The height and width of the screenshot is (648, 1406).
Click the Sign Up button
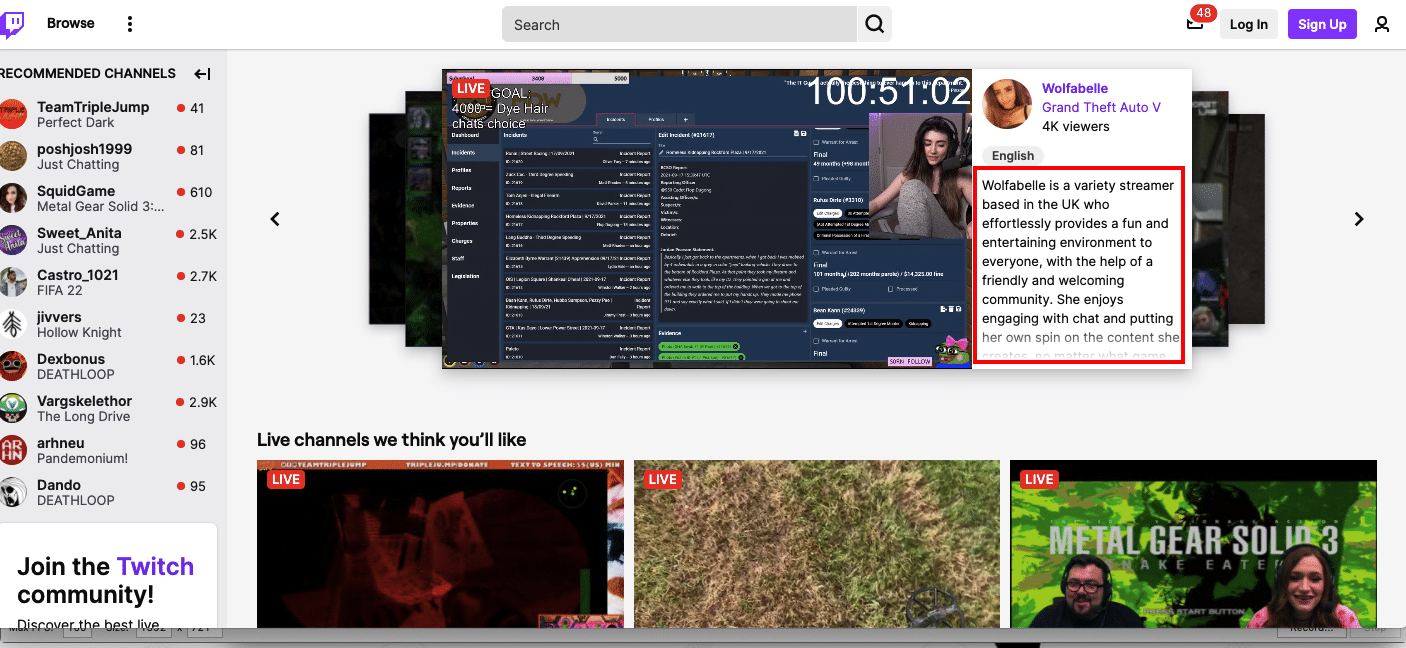click(1322, 24)
